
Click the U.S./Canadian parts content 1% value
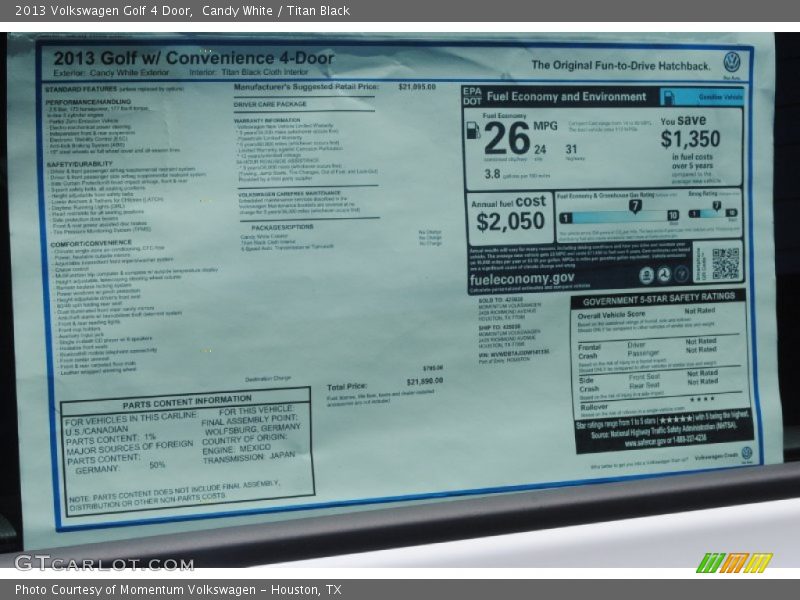149,437
